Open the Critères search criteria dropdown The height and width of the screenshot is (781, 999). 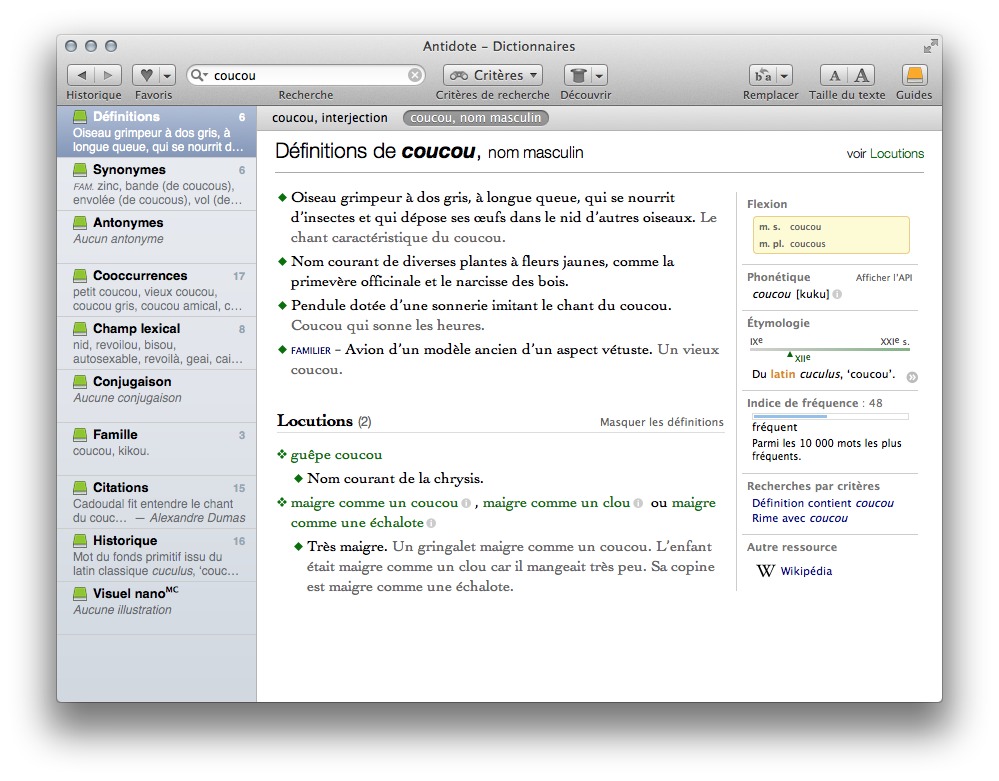[x=493, y=75]
